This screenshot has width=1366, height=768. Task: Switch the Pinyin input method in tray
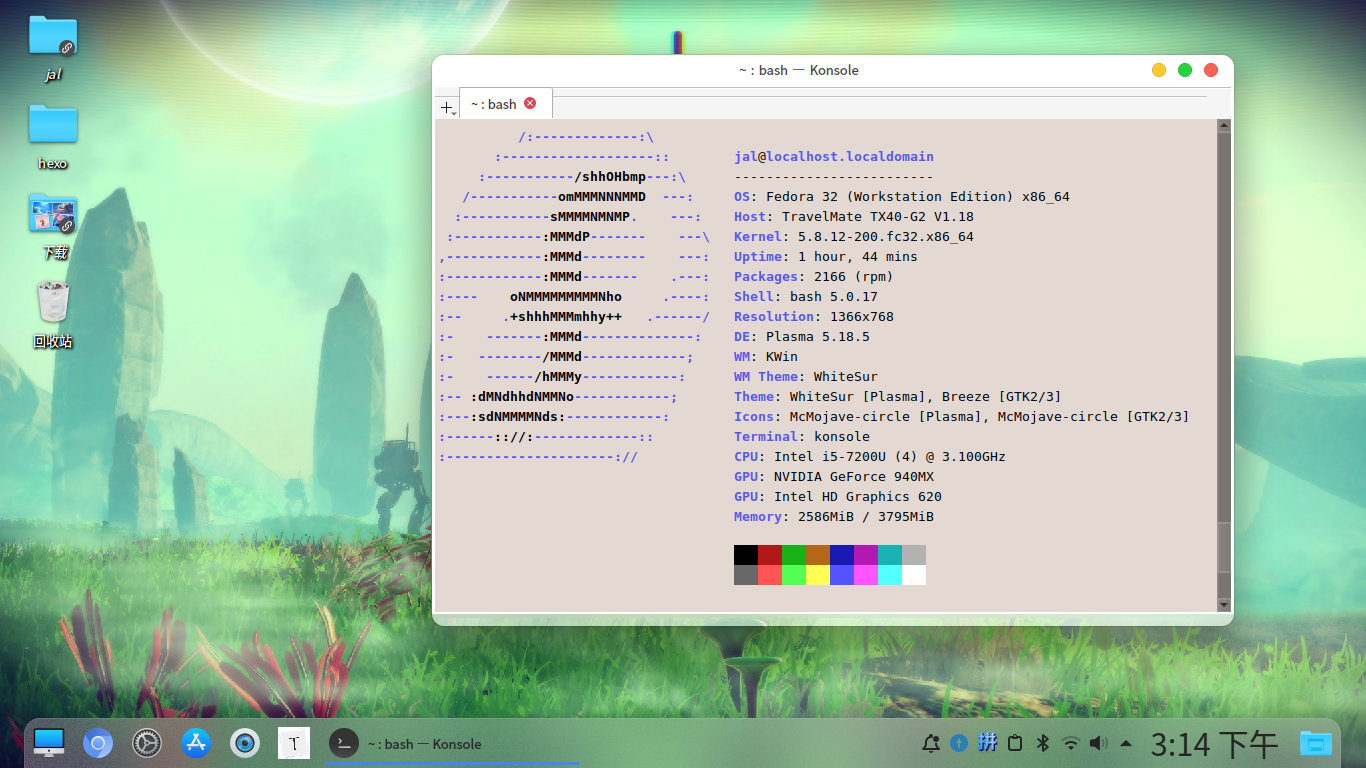coord(987,743)
